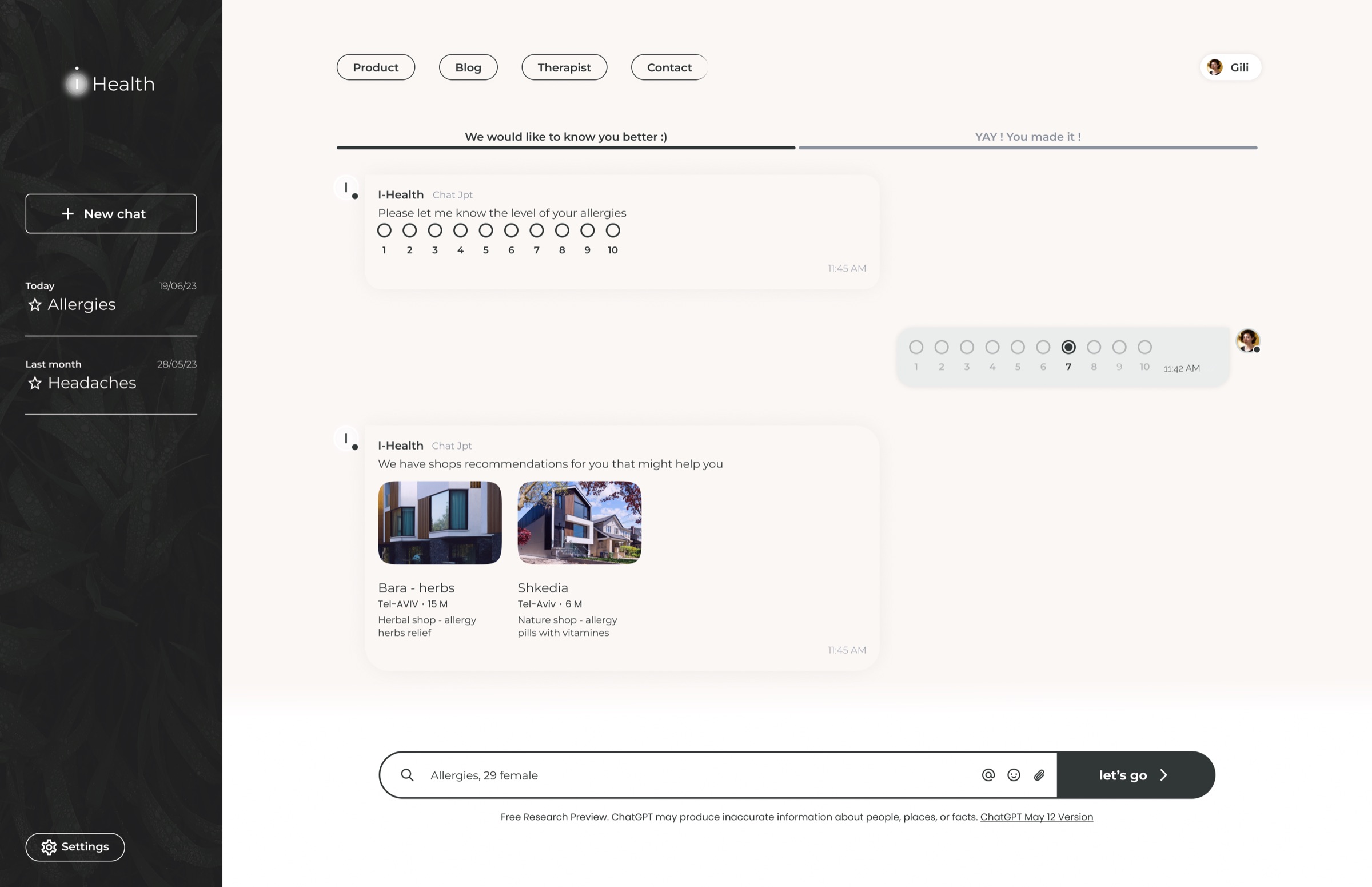Viewport: 1372px width, 887px height.
Task: Go to the Therapist page
Action: (x=564, y=67)
